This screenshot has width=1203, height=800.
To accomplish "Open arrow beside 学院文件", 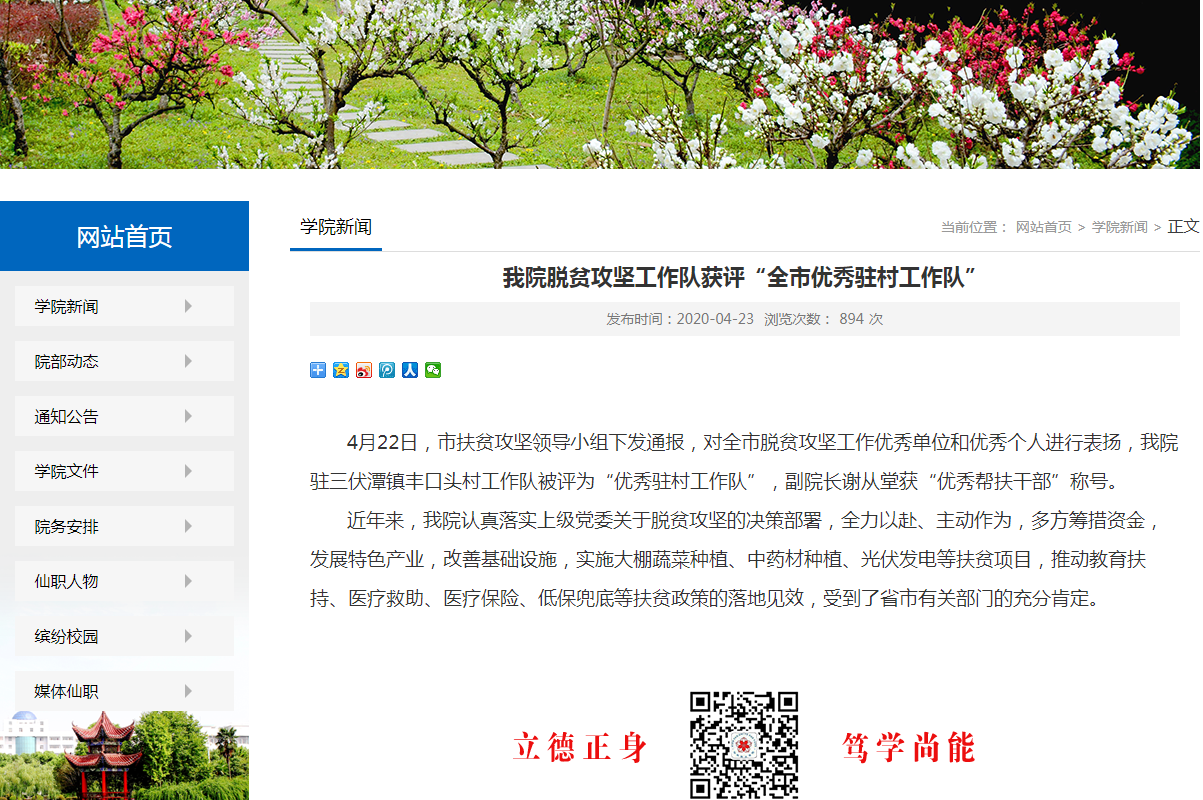I will pyautogui.click(x=188, y=471).
